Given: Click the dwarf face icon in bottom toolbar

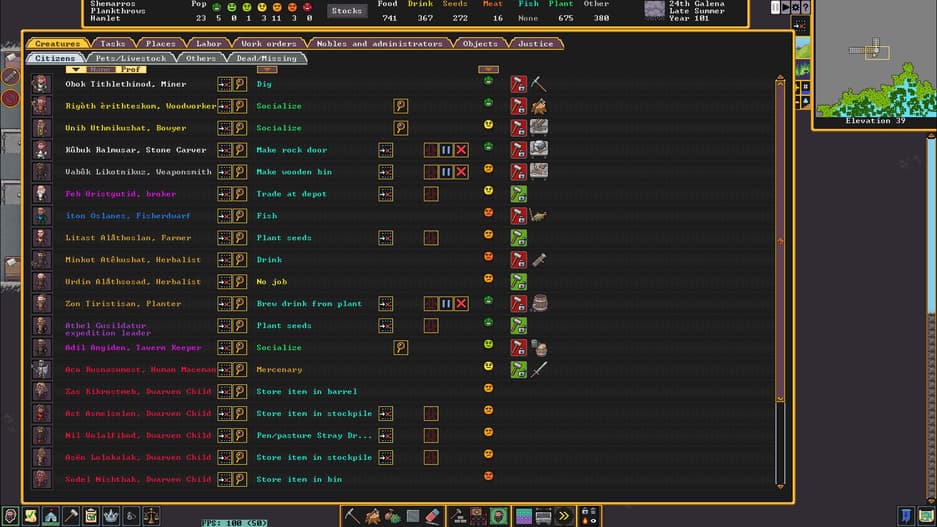Looking at the screenshot, I should click(498, 516).
